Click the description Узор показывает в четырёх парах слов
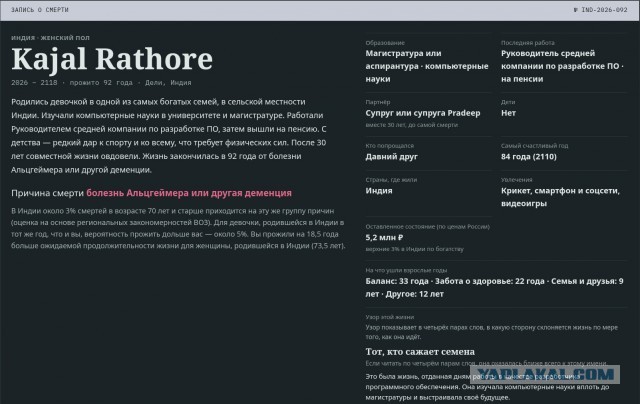 tap(491, 332)
